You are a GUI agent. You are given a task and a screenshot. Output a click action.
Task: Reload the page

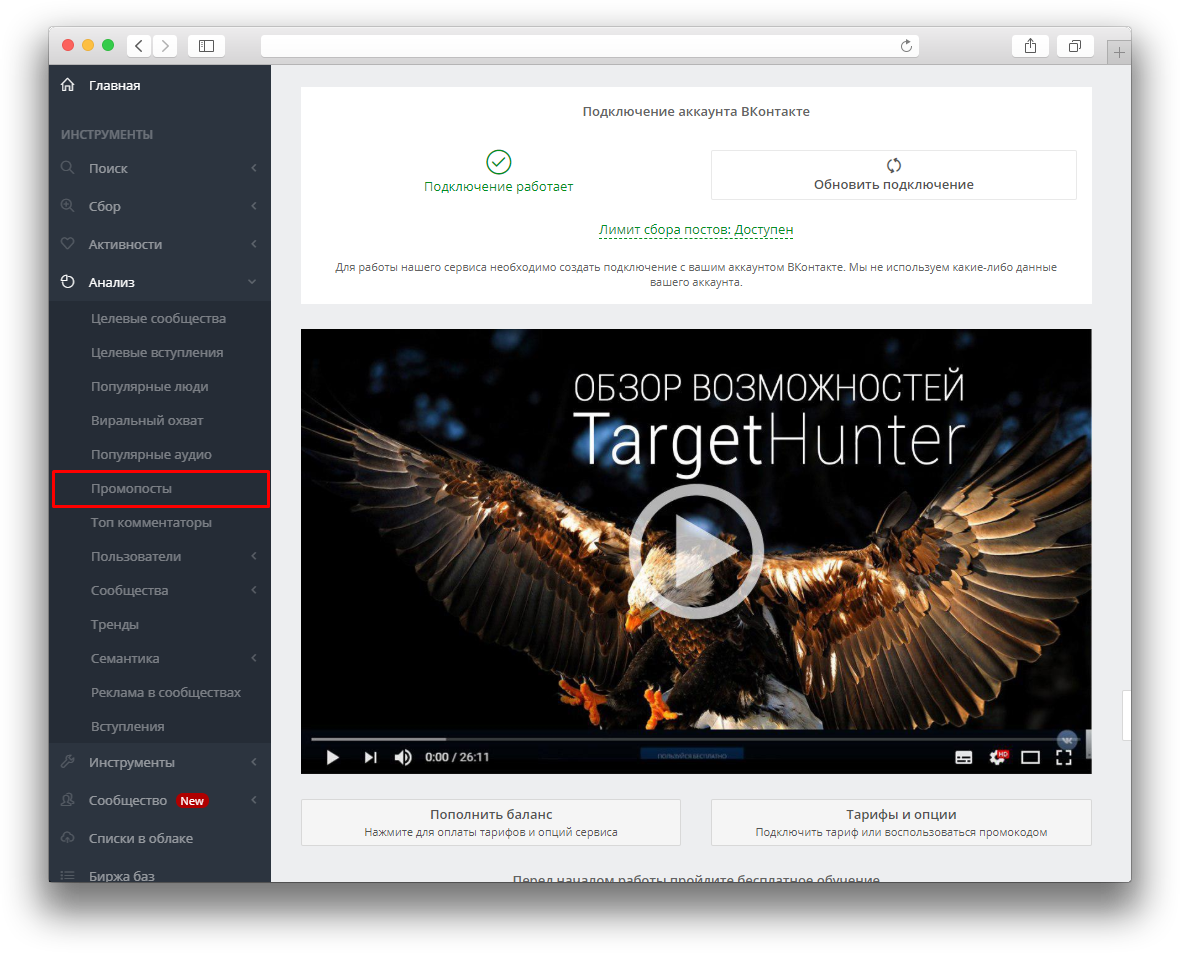click(906, 46)
